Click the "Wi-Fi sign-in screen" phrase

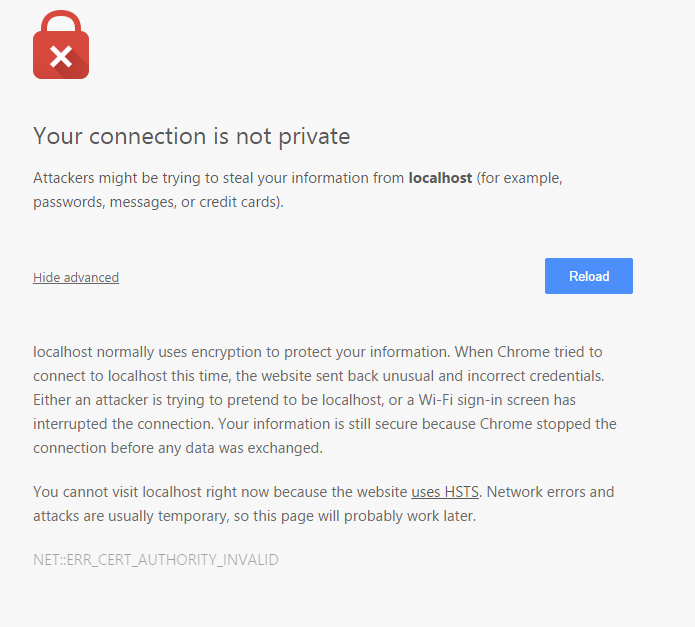pos(478,400)
